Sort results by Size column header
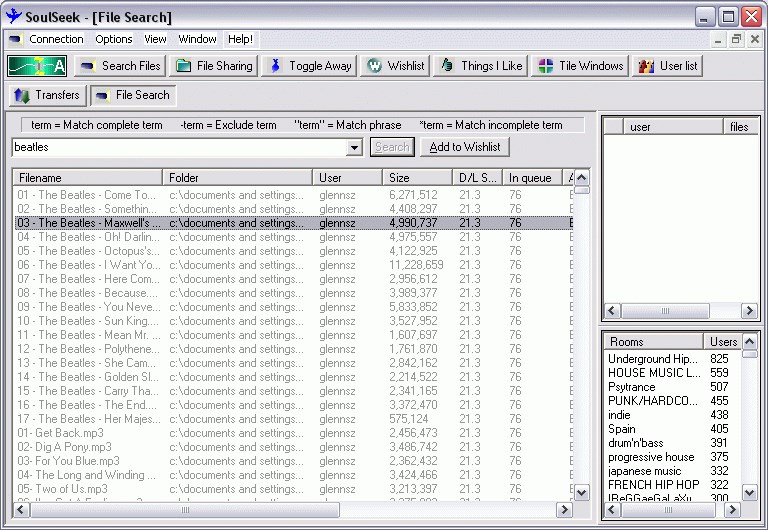Screen dimensions: 768x530 417,178
